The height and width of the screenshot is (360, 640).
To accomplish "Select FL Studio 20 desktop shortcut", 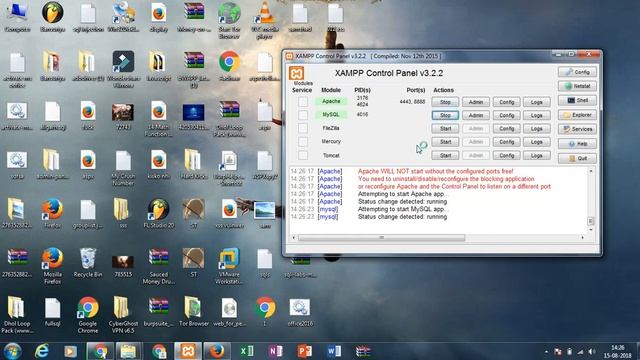I will tap(159, 213).
